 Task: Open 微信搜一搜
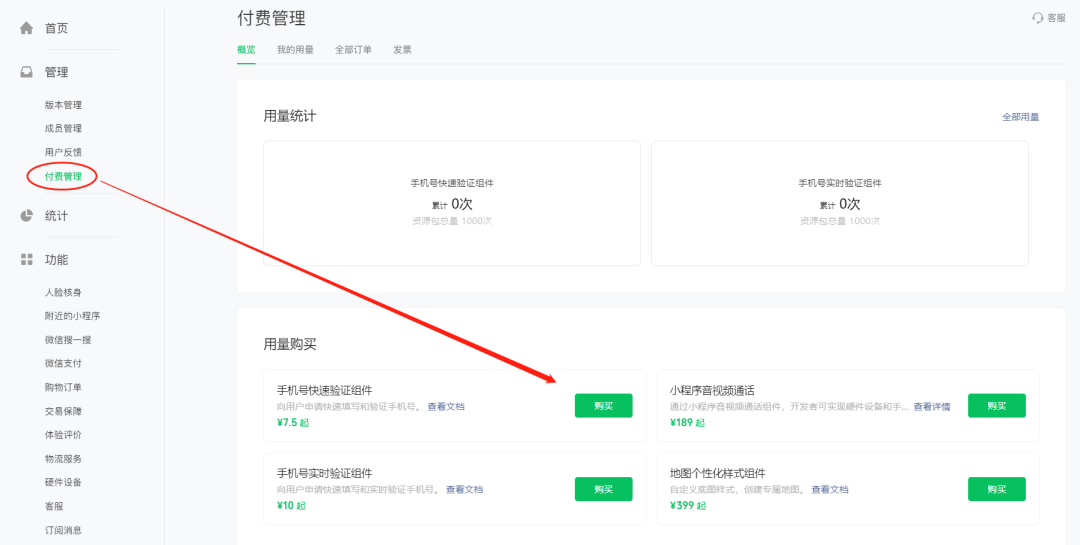68,340
